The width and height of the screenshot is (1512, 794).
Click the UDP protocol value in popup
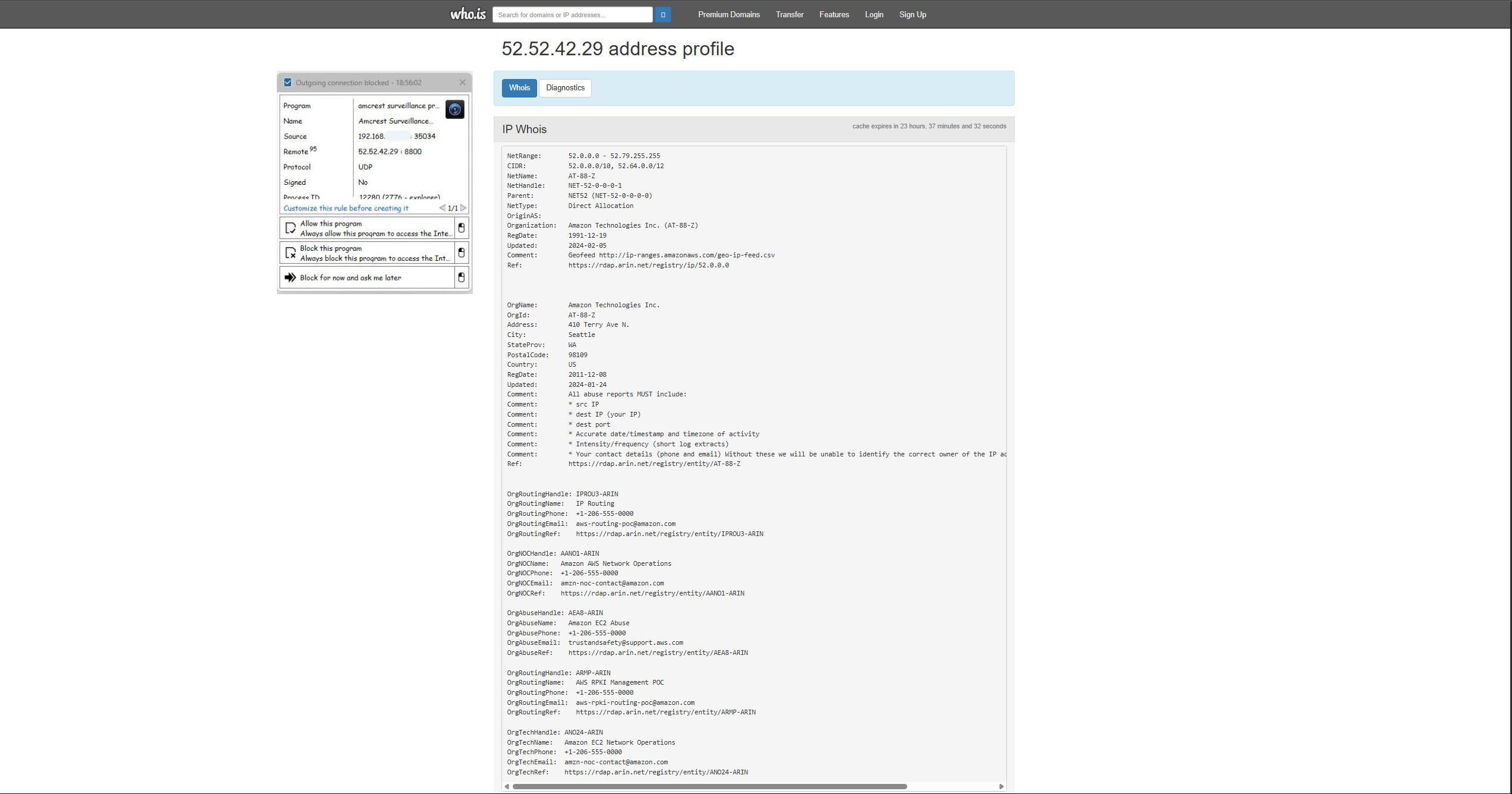tap(365, 167)
